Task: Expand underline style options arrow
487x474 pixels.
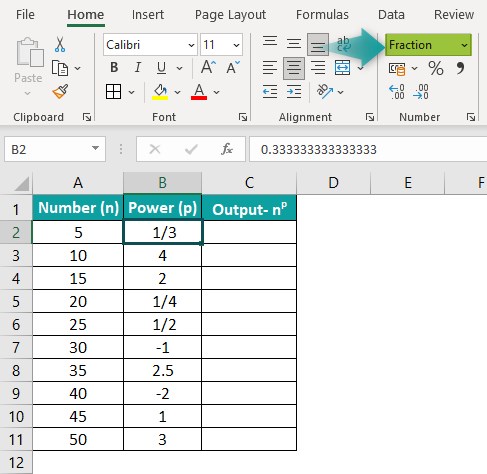Action: click(x=179, y=68)
